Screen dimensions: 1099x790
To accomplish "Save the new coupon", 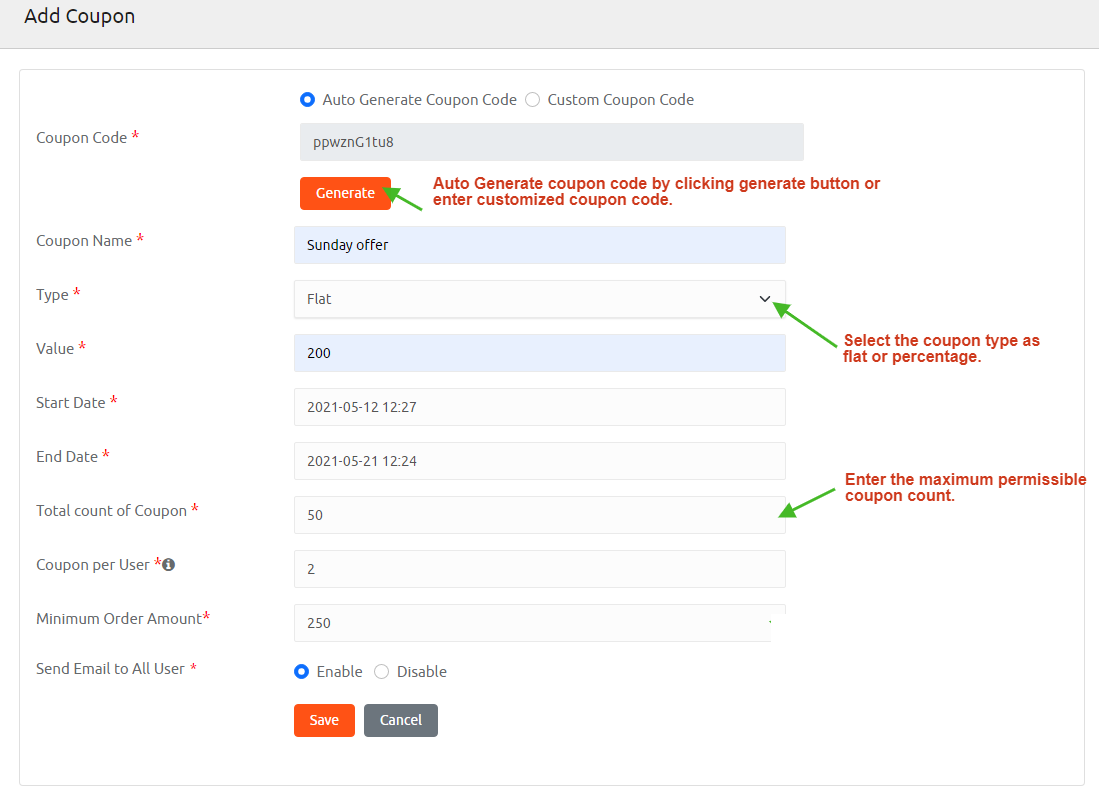I will [324, 720].
